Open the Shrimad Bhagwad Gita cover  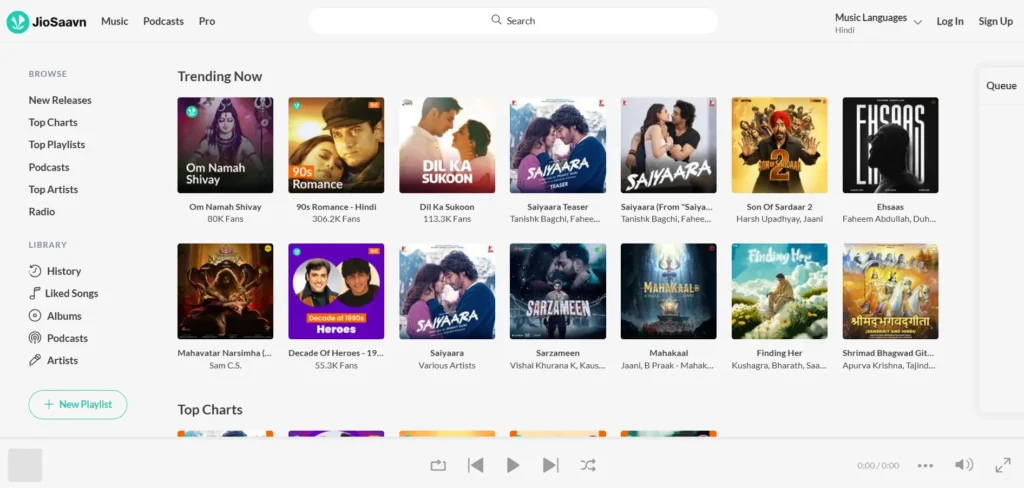point(891,291)
